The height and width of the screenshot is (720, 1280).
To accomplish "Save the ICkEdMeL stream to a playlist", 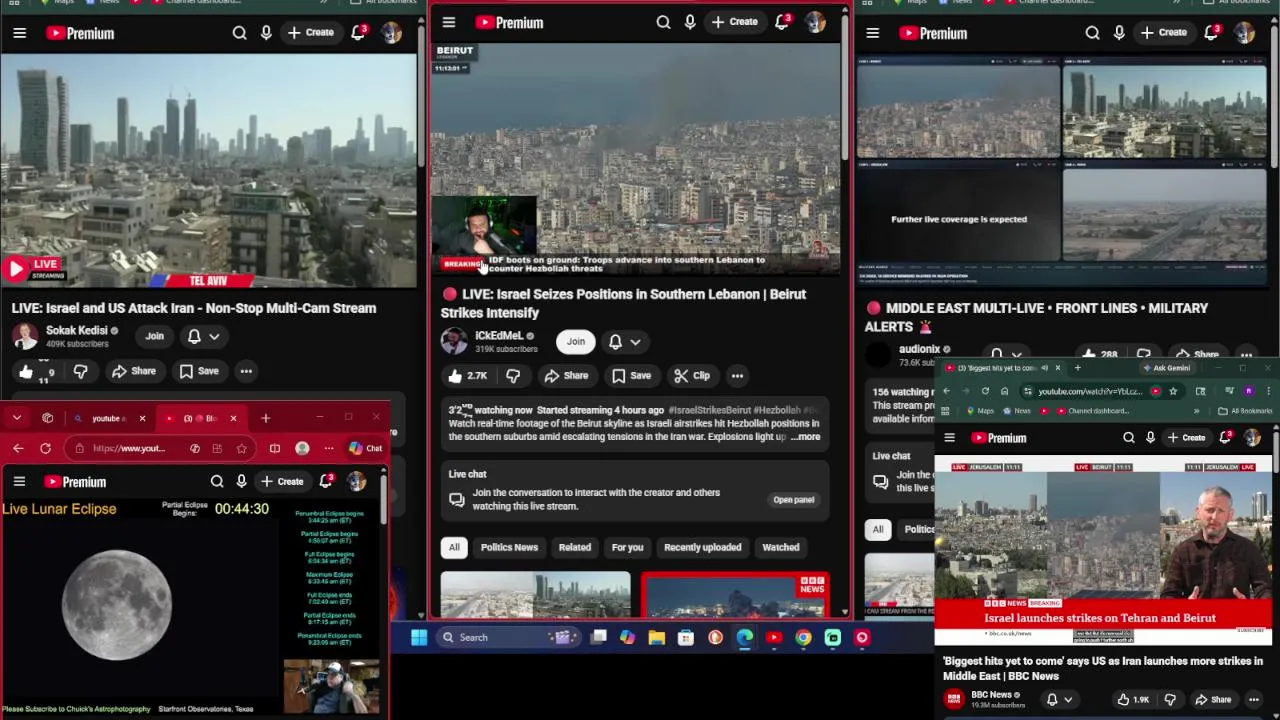I will 631,376.
